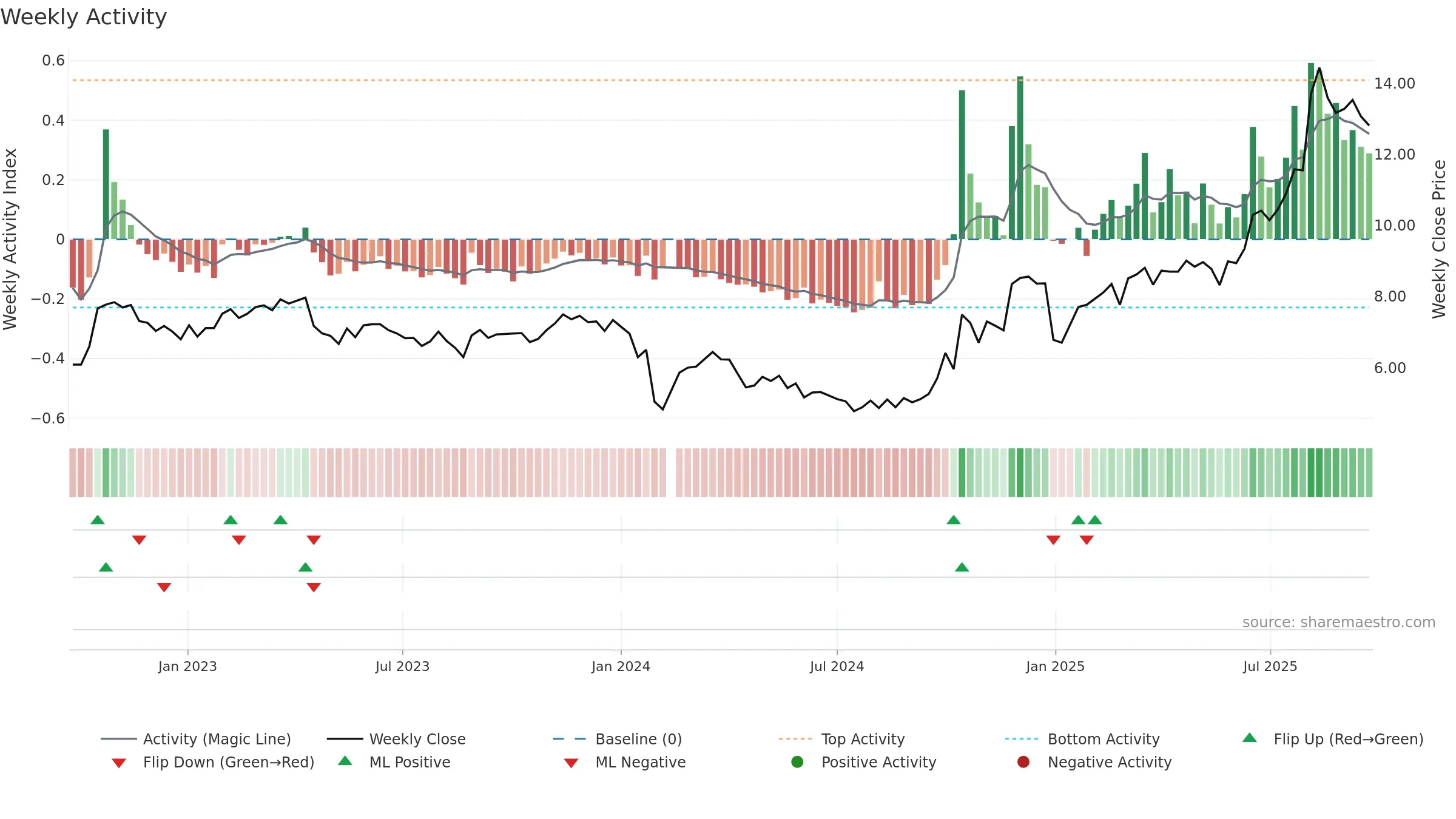Click the 0.6 activity axis label

pos(53,60)
